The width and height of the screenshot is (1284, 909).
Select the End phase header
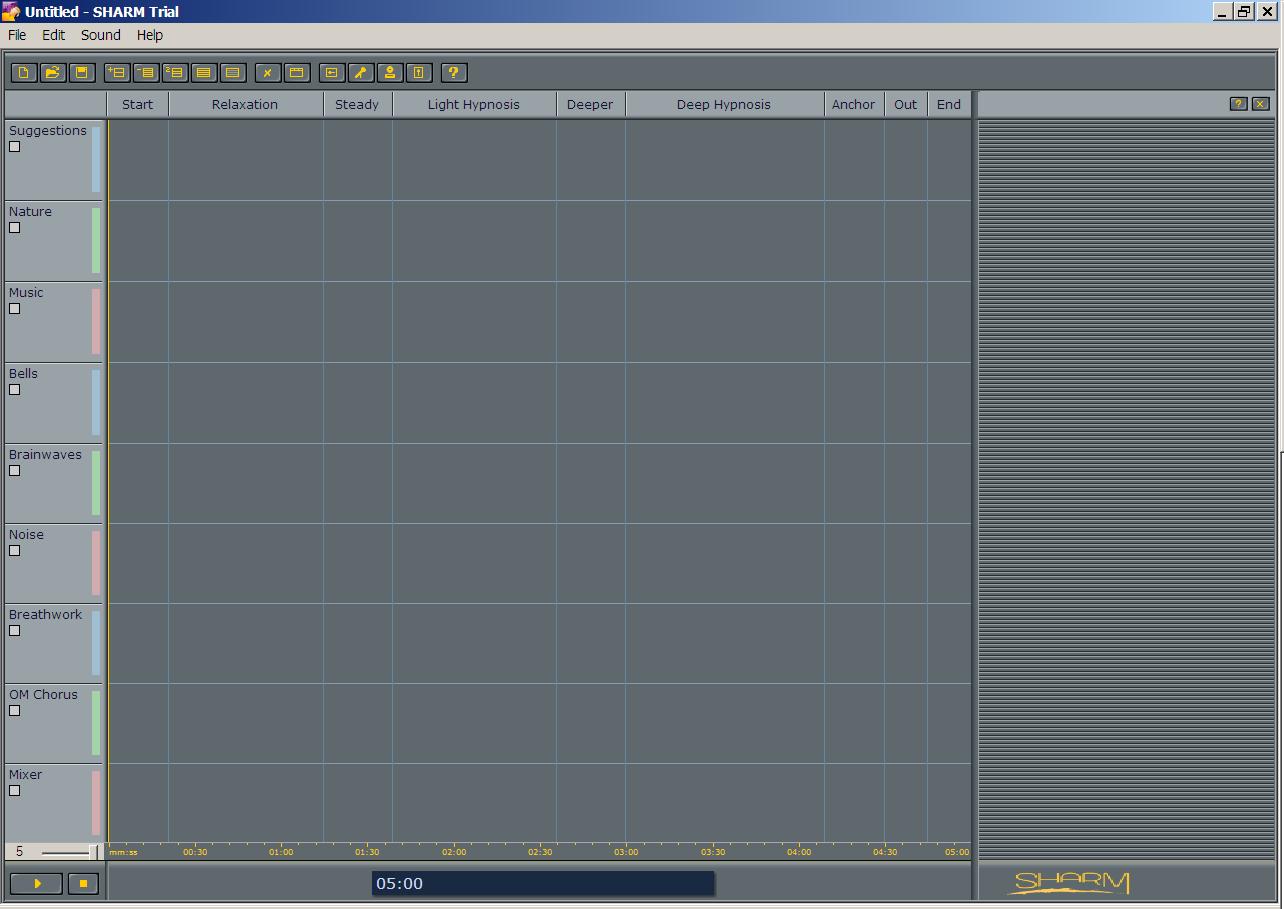(949, 104)
